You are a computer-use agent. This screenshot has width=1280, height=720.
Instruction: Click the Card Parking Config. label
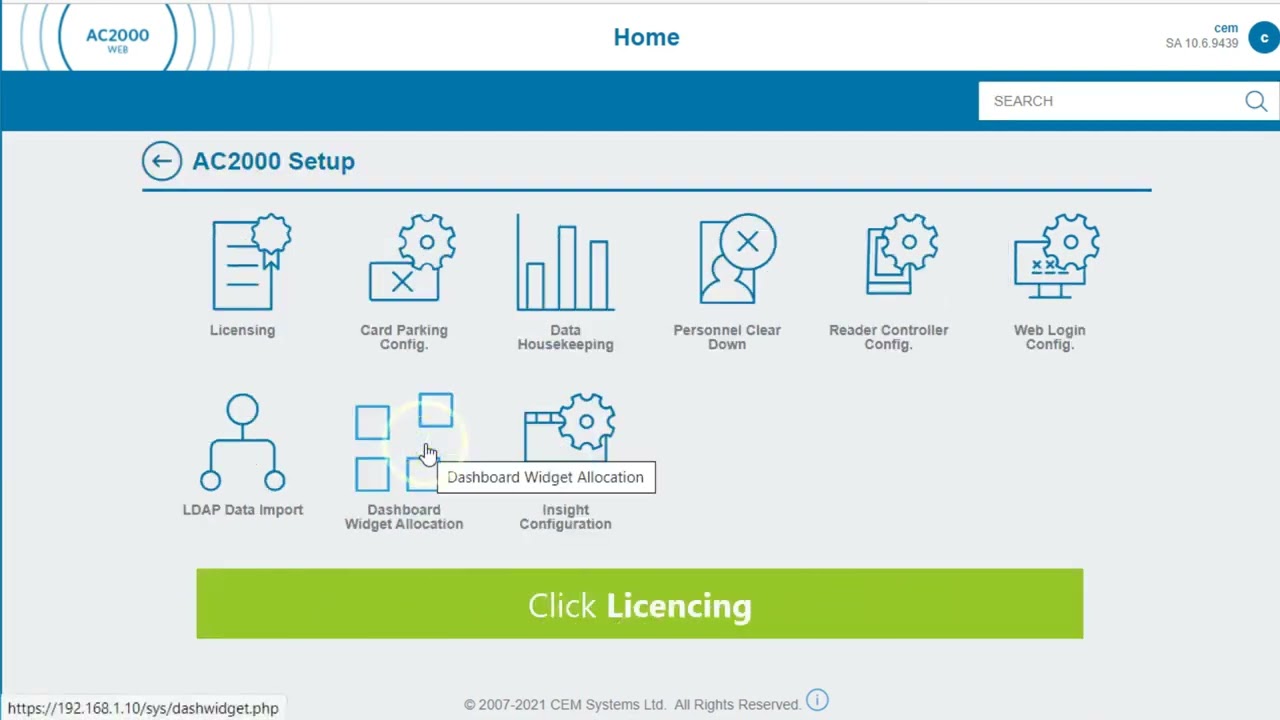[x=404, y=337]
